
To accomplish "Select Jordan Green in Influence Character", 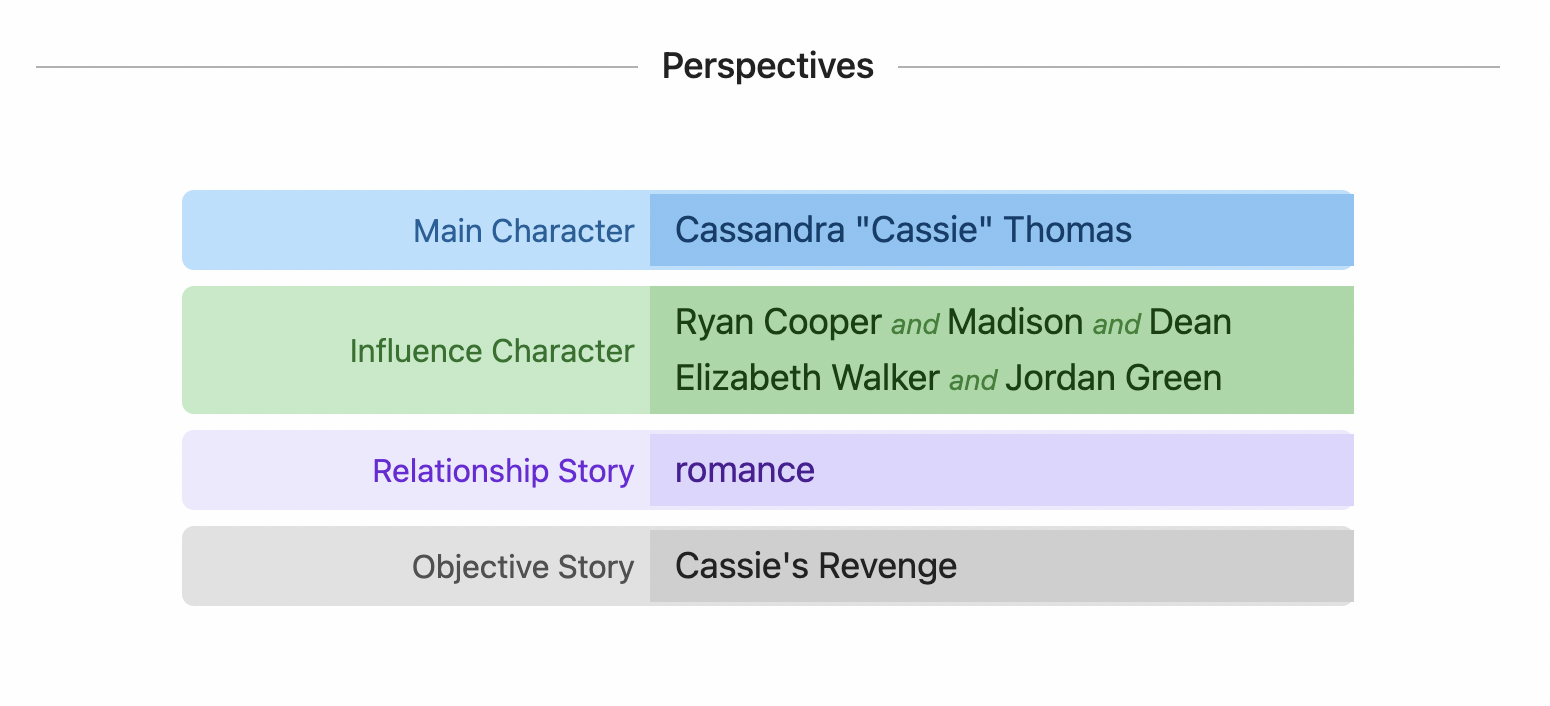I will (x=1113, y=378).
